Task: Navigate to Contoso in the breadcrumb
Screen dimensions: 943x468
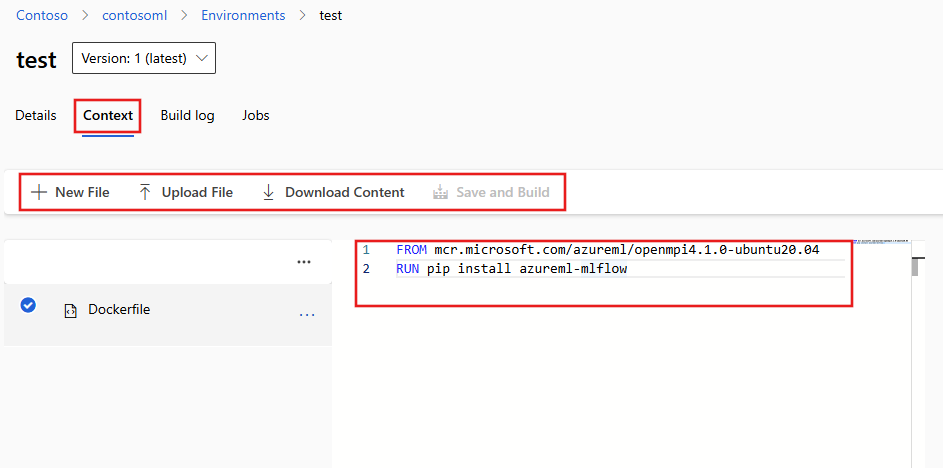Action: point(41,16)
